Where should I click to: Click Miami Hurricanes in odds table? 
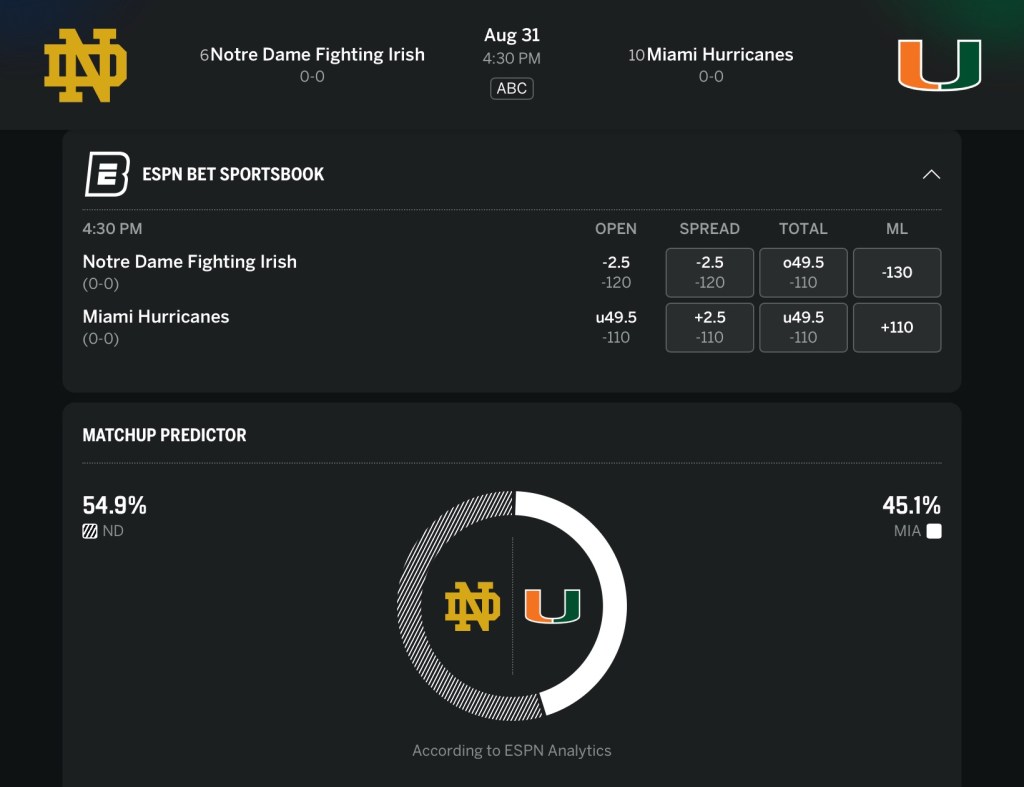pyautogui.click(x=156, y=317)
